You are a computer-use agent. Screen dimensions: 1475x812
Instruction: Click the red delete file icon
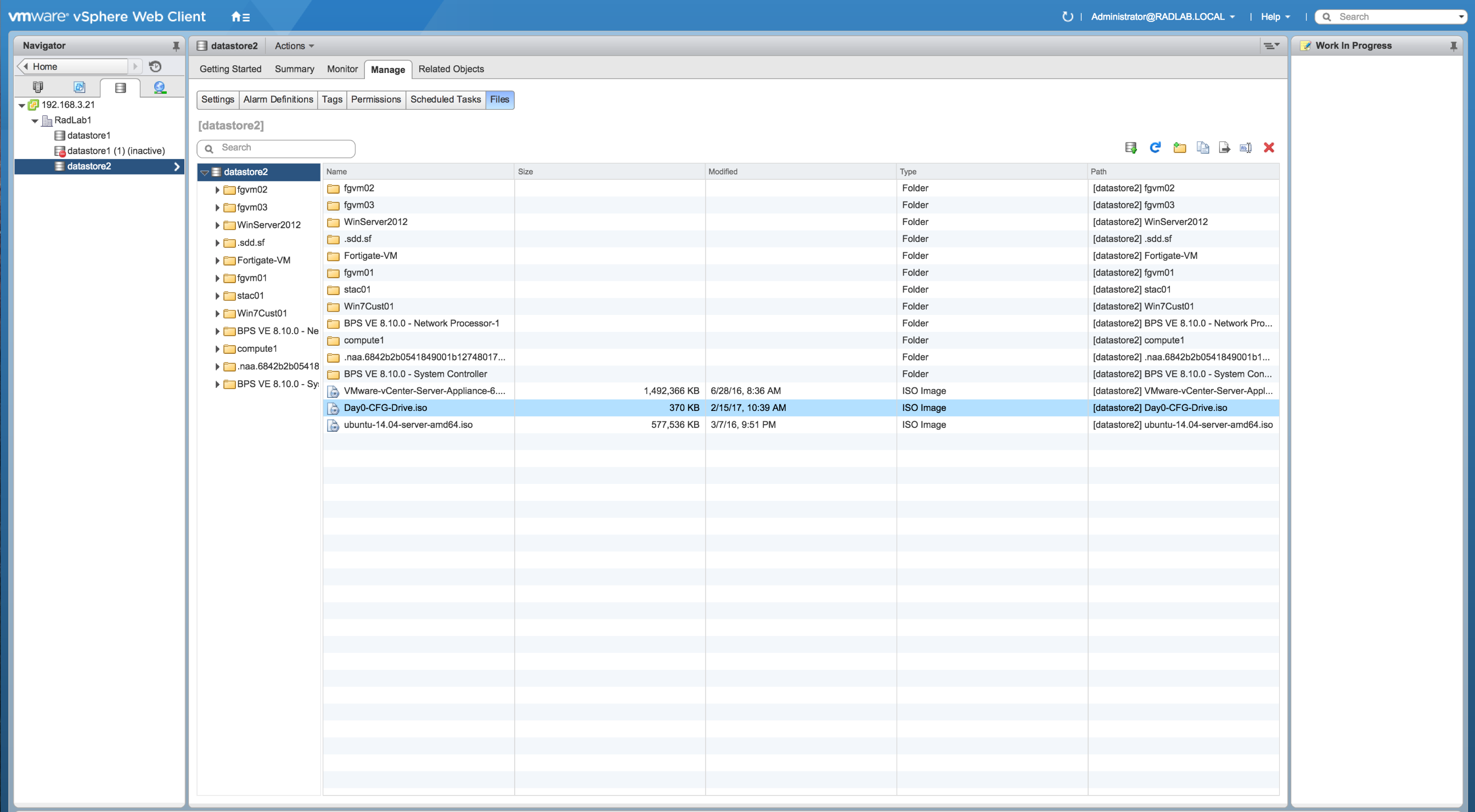pyautogui.click(x=1269, y=148)
